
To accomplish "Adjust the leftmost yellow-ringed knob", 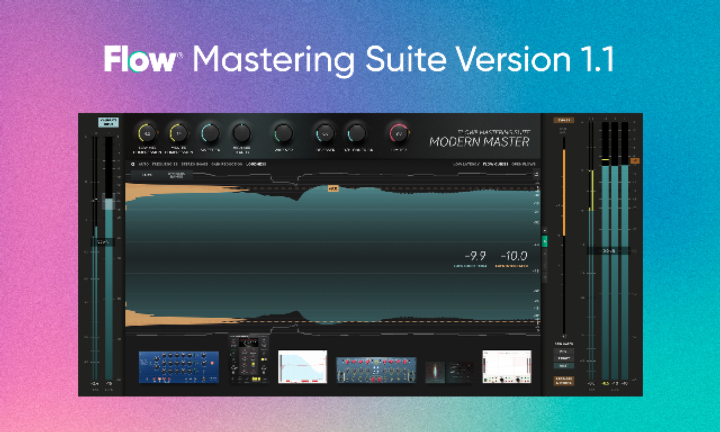I will click(147, 134).
